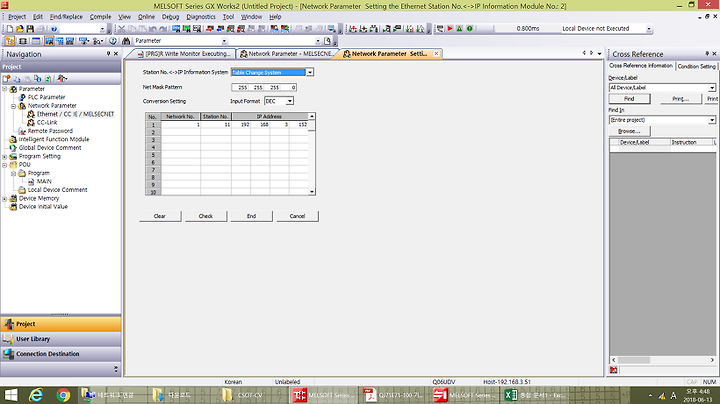Open the Input Format DEC dropdown
720x404 pixels.
290,101
